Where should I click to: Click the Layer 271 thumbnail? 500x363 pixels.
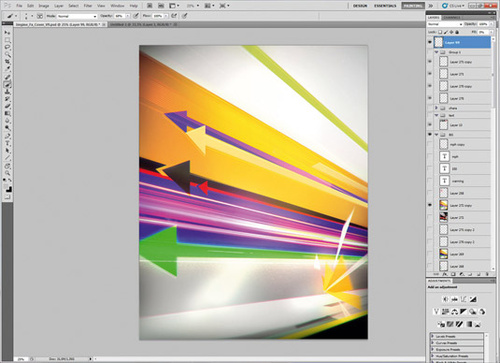pos(443,217)
